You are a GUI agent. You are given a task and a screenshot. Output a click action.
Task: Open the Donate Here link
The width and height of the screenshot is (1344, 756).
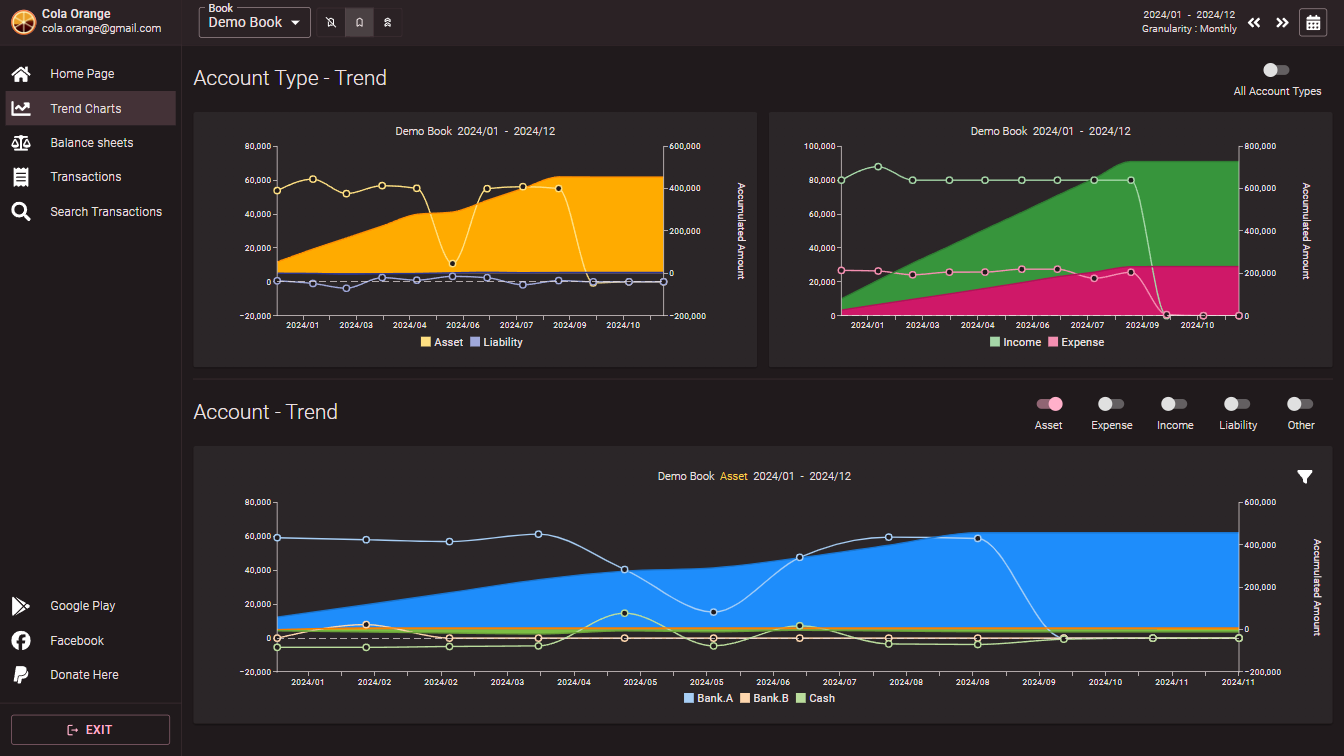click(x=84, y=675)
